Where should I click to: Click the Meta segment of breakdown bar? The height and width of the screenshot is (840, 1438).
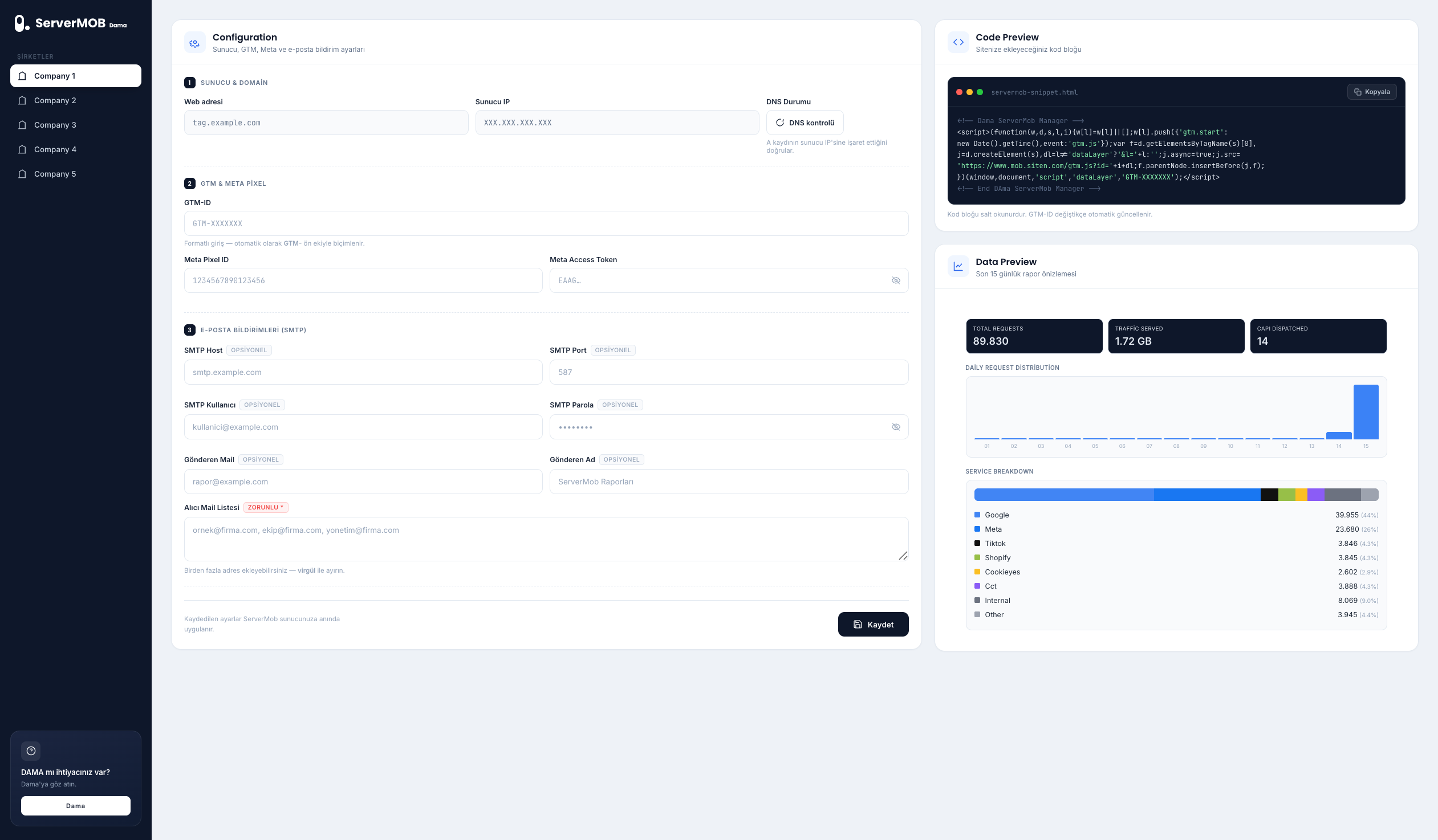[1207, 495]
